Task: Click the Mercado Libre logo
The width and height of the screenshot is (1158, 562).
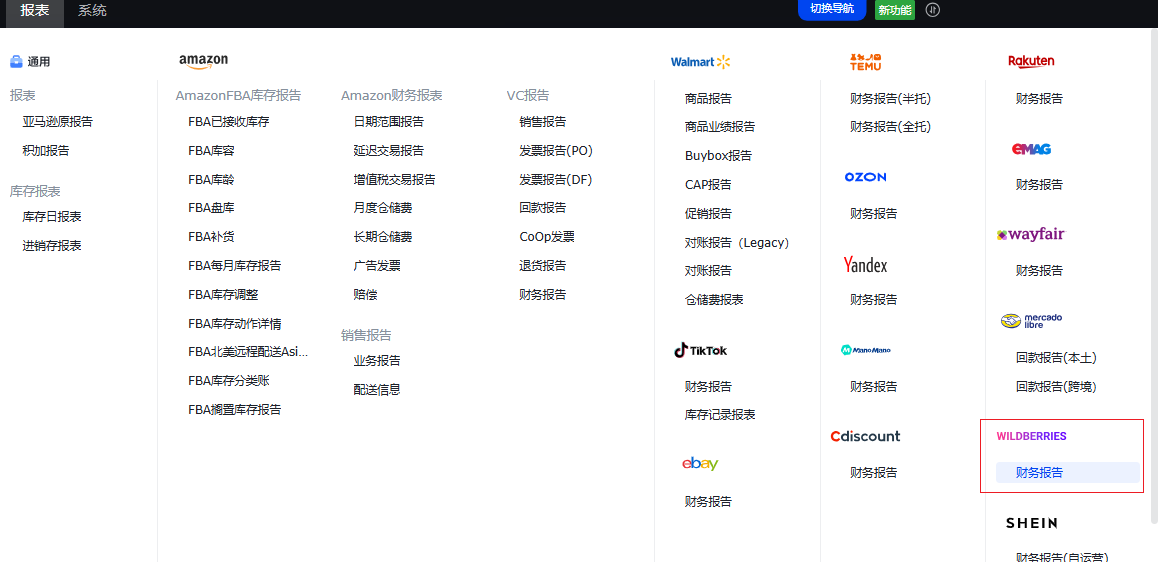Action: tap(1031, 321)
